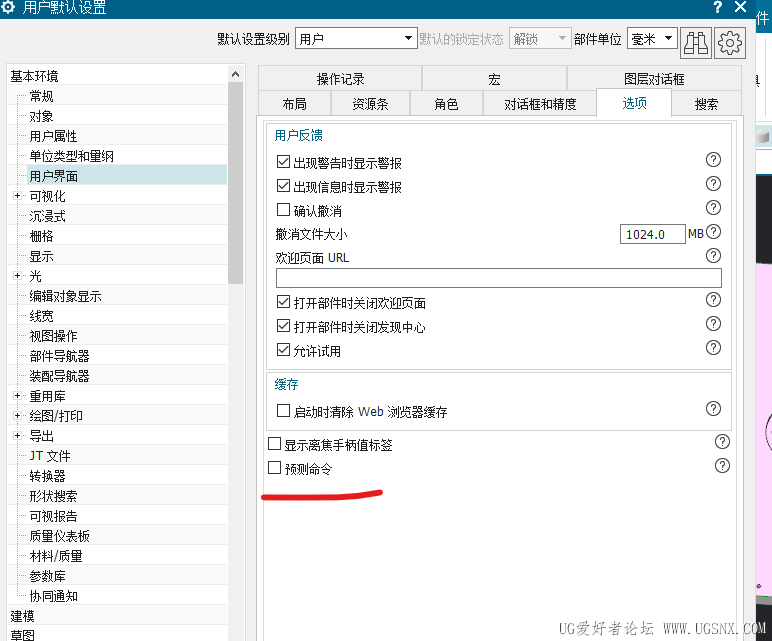Screen dimensions: 772x641
Task: Open the gear manage-settings icon
Action: point(730,43)
